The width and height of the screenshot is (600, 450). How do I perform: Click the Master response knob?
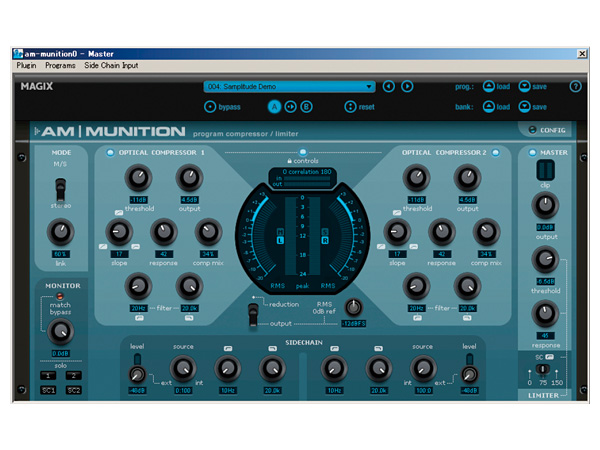(x=545, y=314)
